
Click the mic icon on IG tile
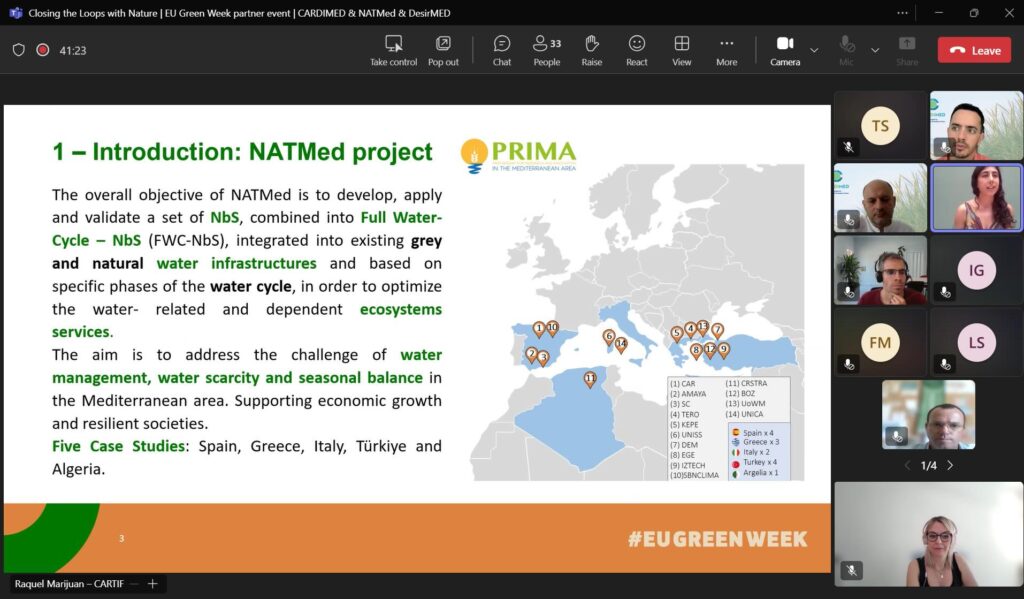[x=945, y=292]
